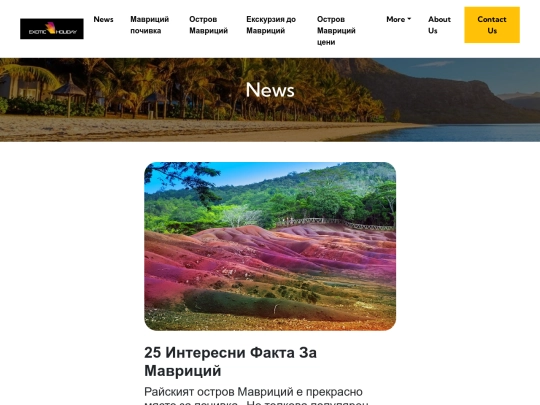Click the flame emblem in the logo
This screenshot has height=405, width=540.
pyautogui.click(x=50, y=28)
